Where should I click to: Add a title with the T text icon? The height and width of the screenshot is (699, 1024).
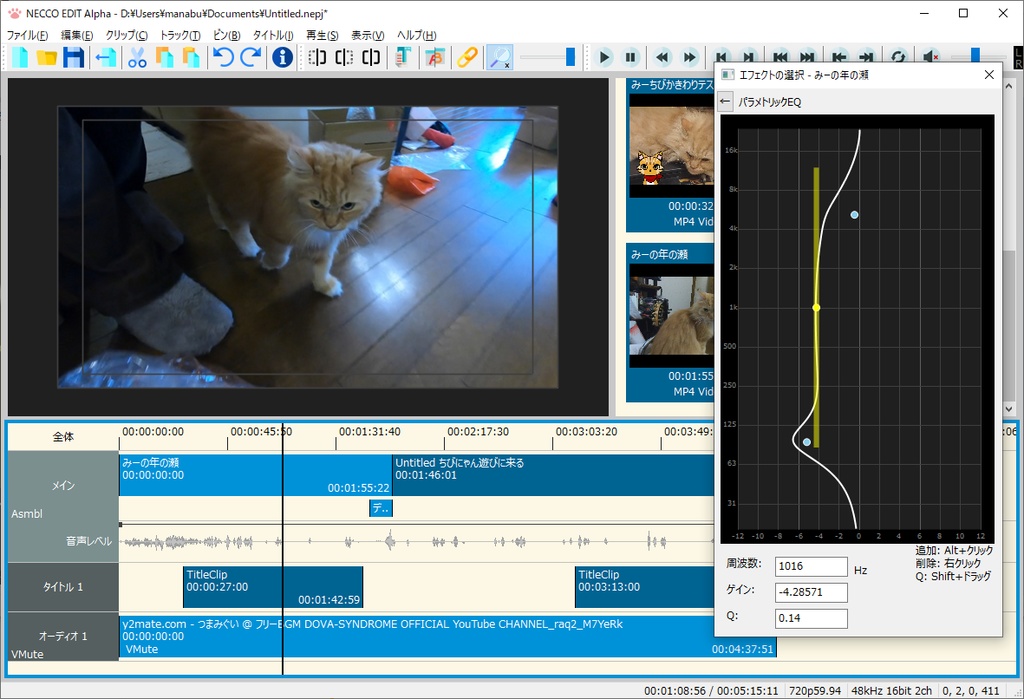pos(403,57)
